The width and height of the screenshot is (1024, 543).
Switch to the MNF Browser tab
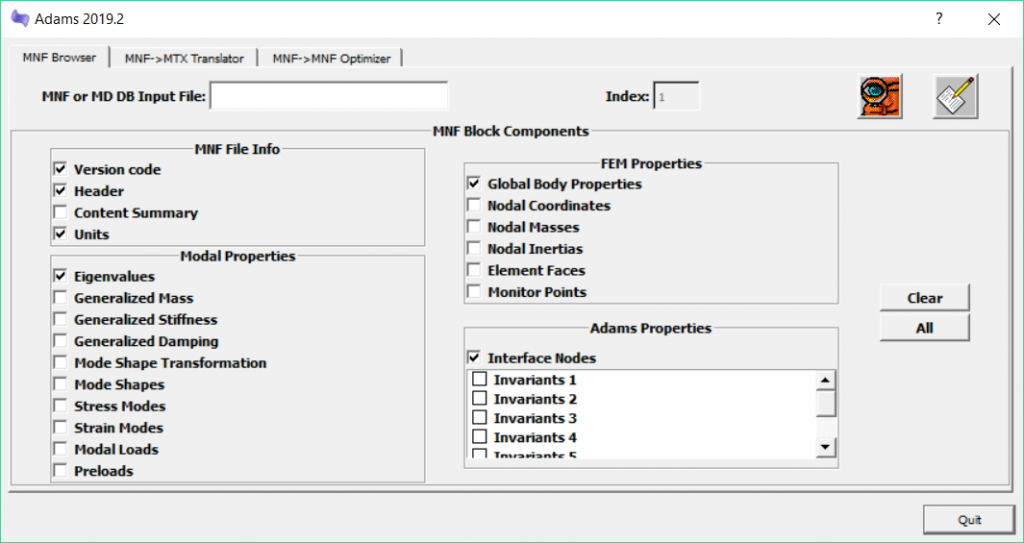click(59, 58)
